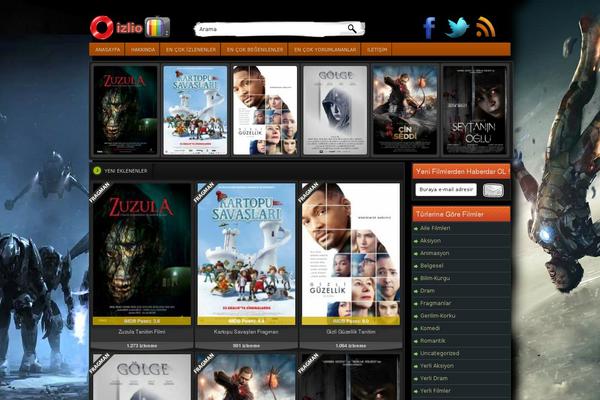Open the Aksiyon category
This screenshot has width=600, height=400.
(430, 241)
